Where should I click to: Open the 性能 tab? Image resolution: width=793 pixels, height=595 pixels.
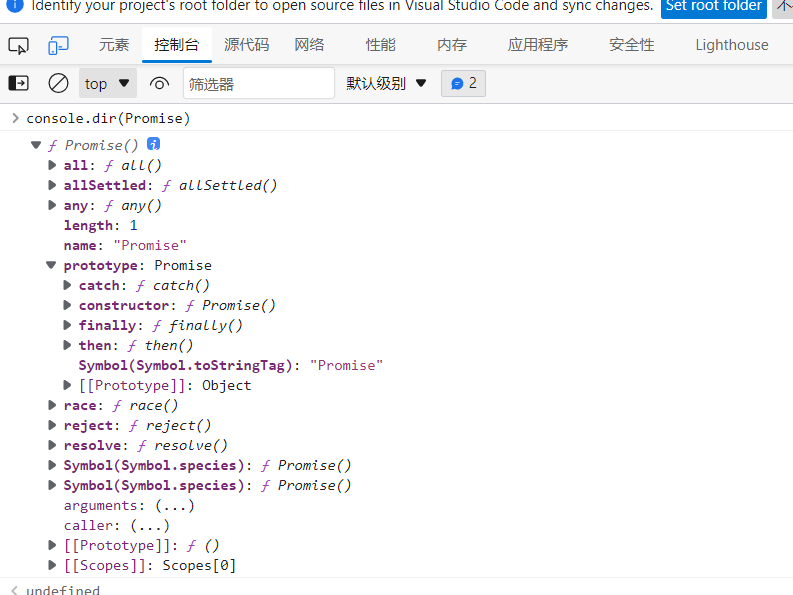tap(380, 45)
